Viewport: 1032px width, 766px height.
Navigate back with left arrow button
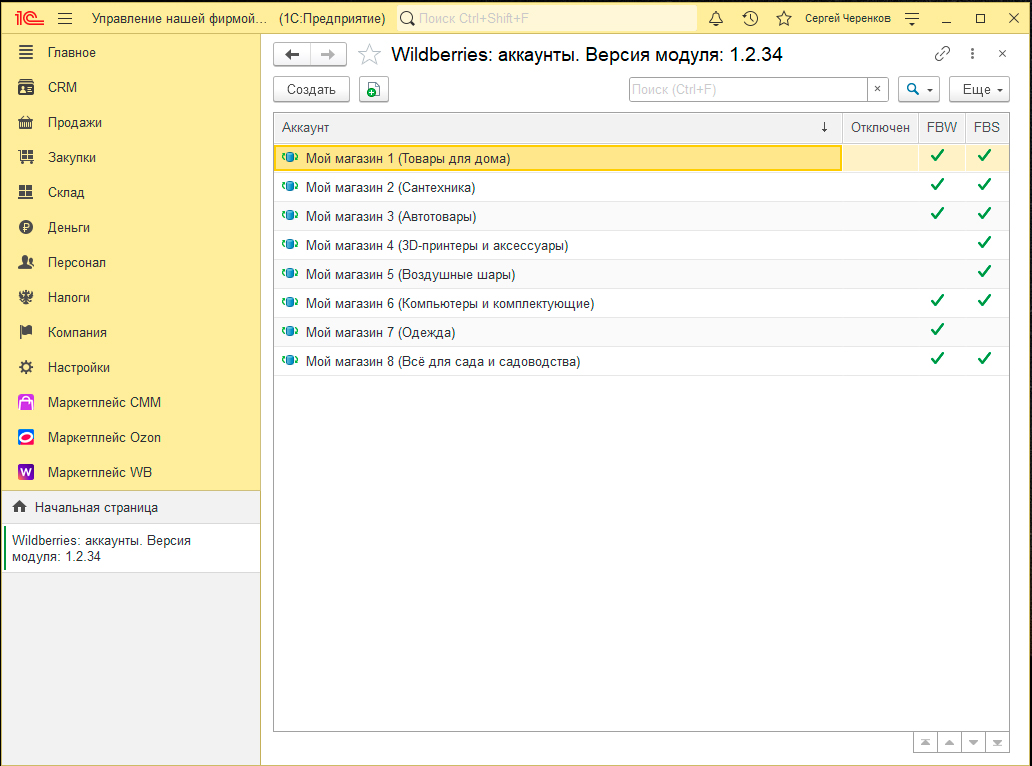[292, 54]
